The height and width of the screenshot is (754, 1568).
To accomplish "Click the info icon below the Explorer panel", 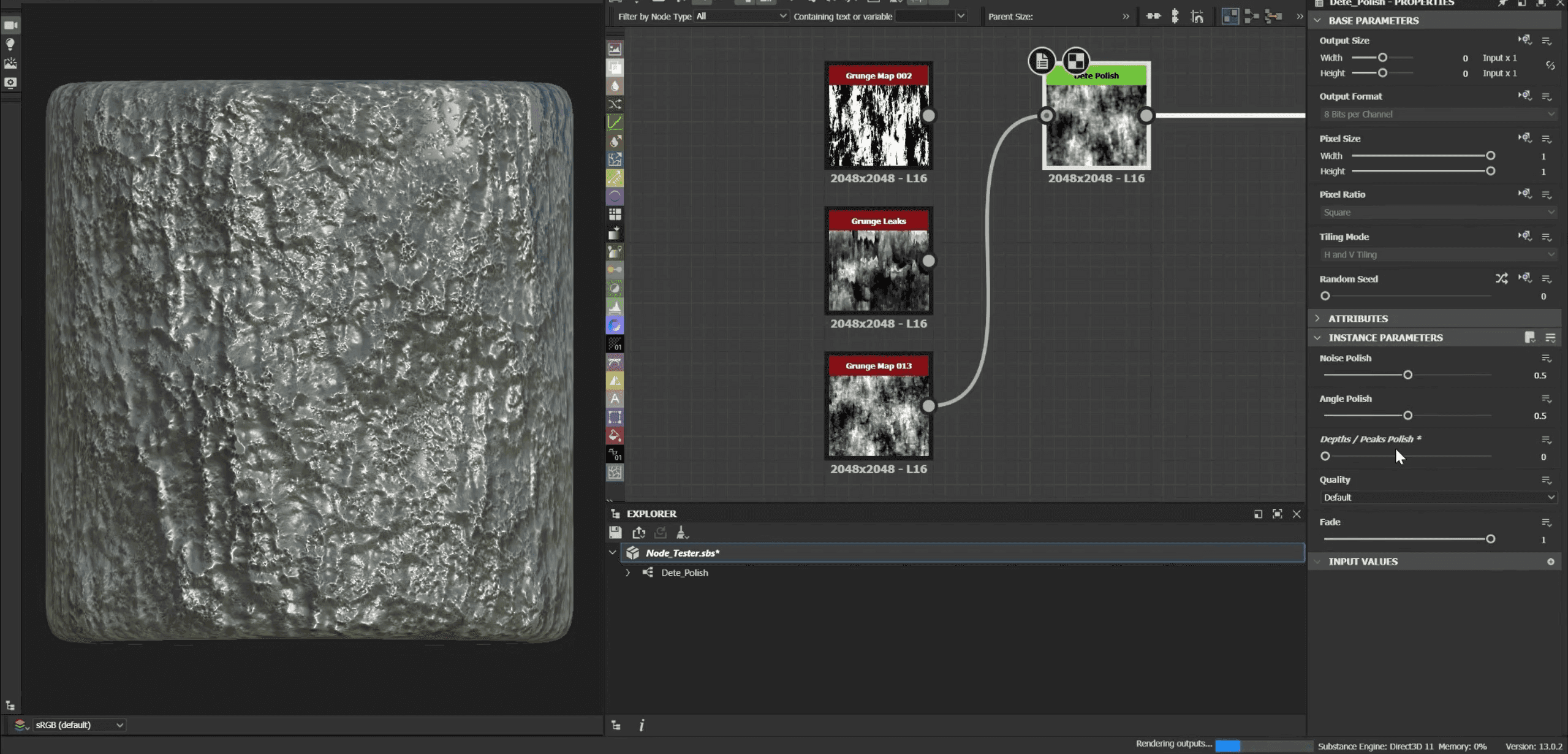I will [x=642, y=725].
